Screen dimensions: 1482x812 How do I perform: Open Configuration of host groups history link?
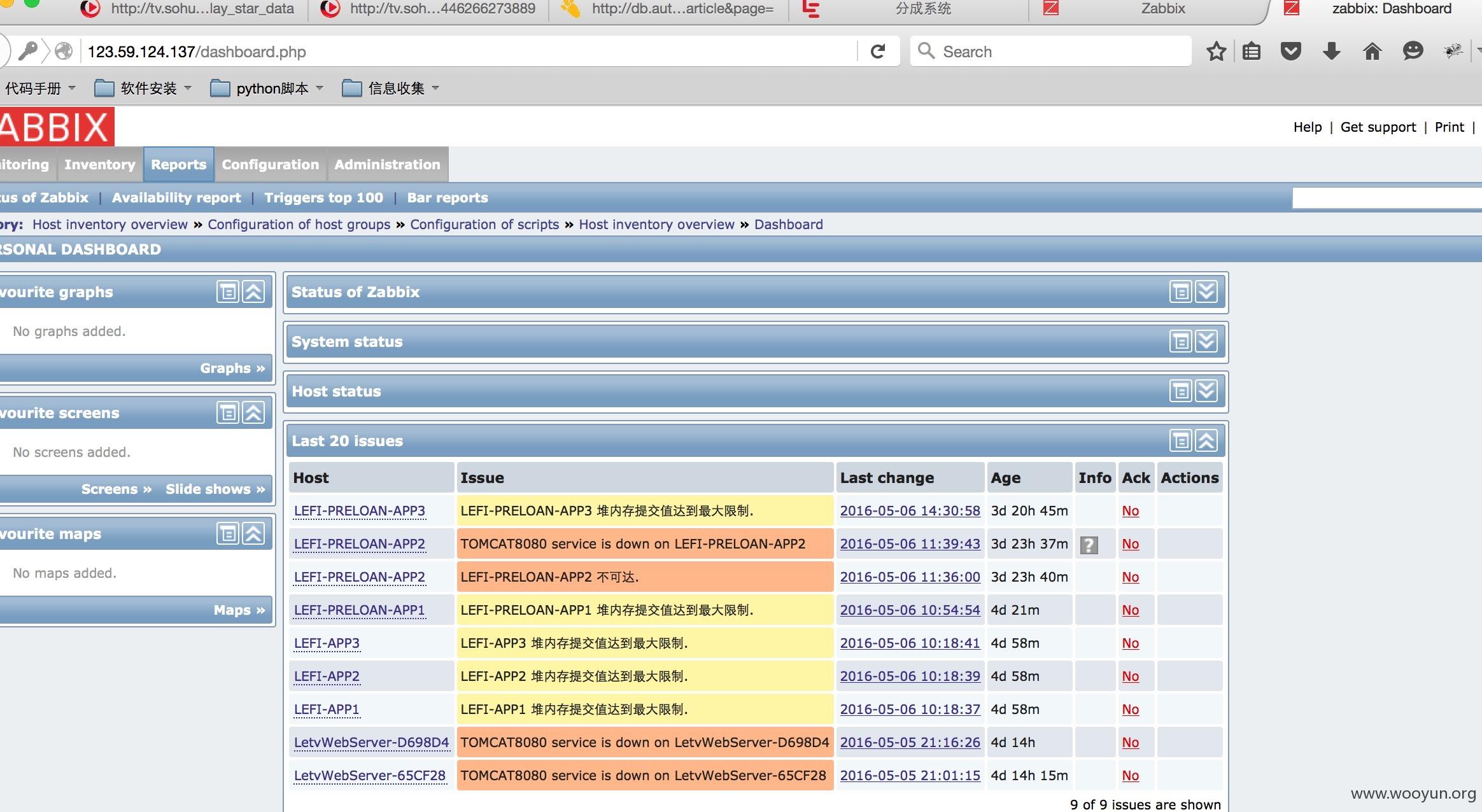pos(299,225)
